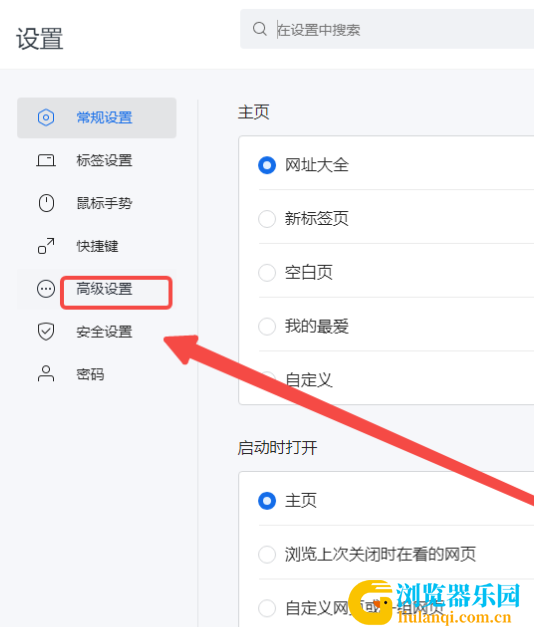534x627 pixels.
Task: Click the ellipsis circle icon for 高级设置
Action: tap(46, 289)
